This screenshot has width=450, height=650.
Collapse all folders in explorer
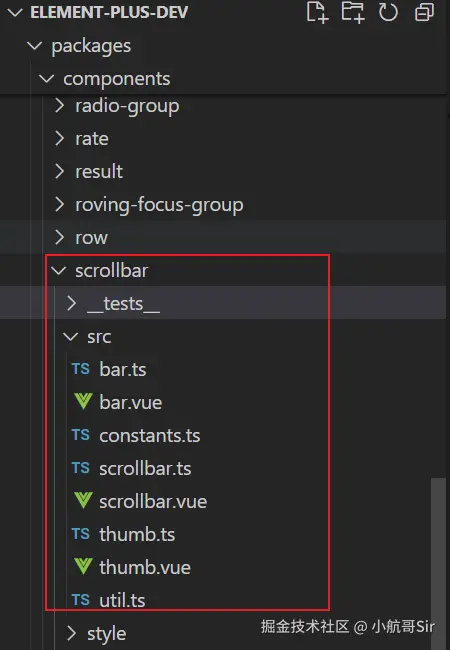(424, 12)
